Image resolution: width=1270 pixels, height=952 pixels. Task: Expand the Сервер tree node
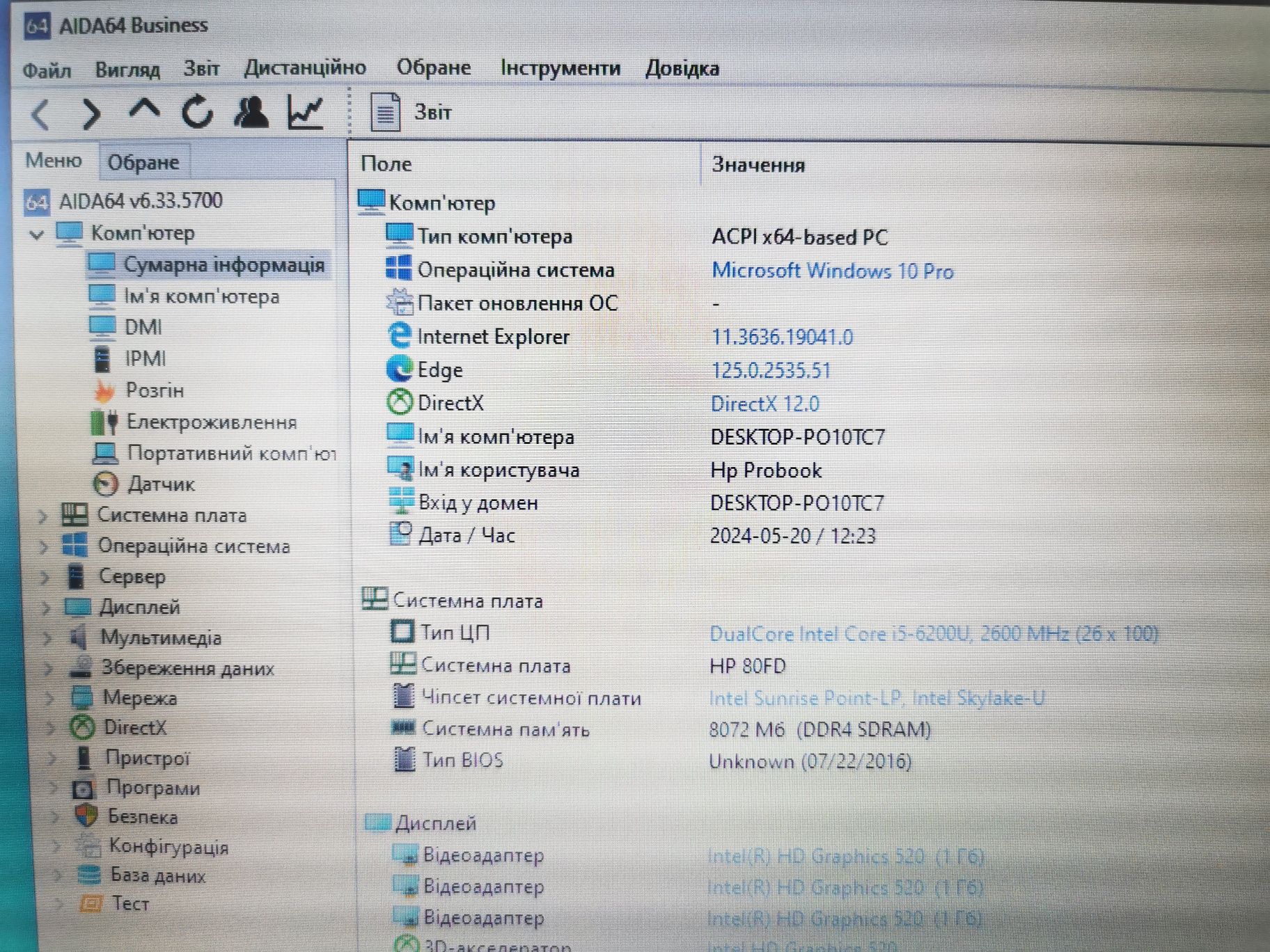pos(45,578)
